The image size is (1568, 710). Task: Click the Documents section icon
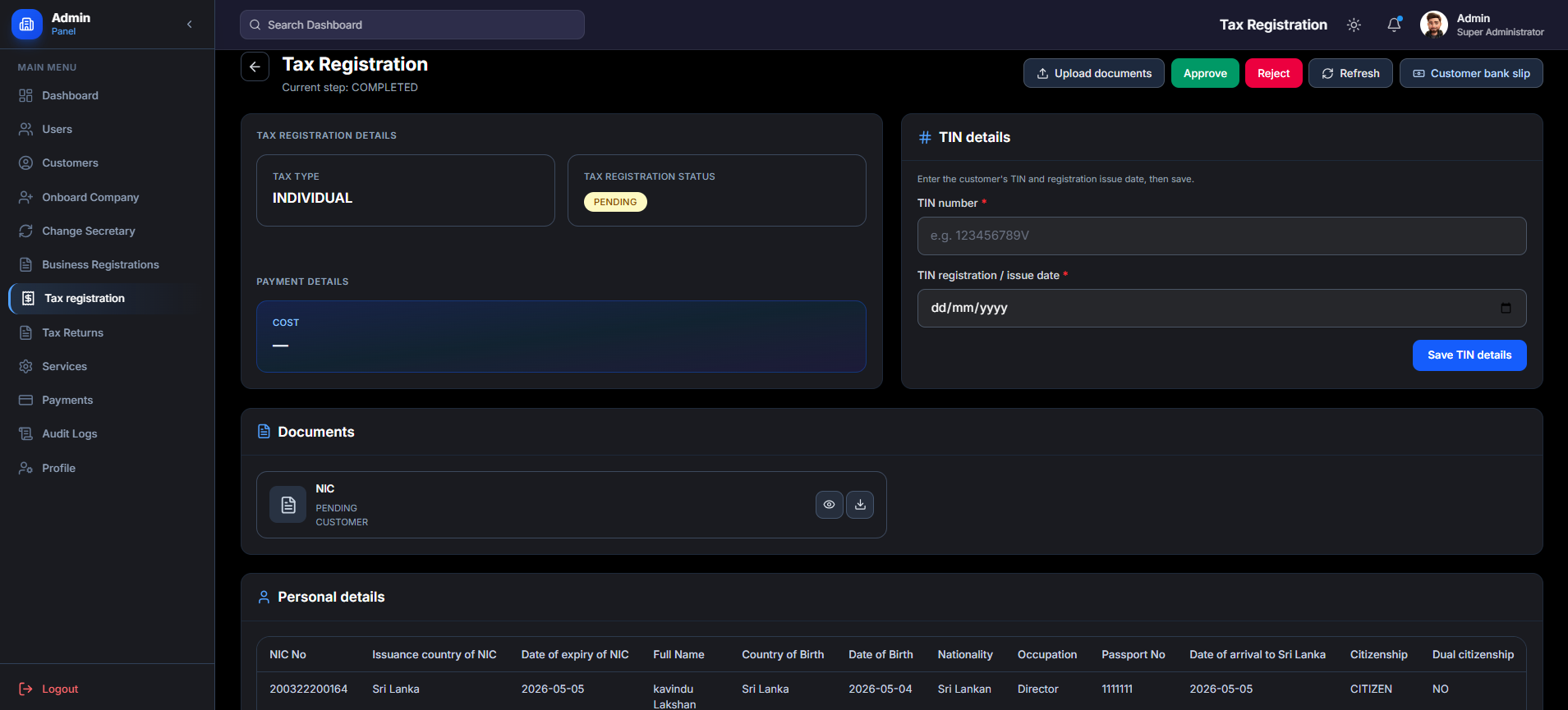pyautogui.click(x=264, y=432)
